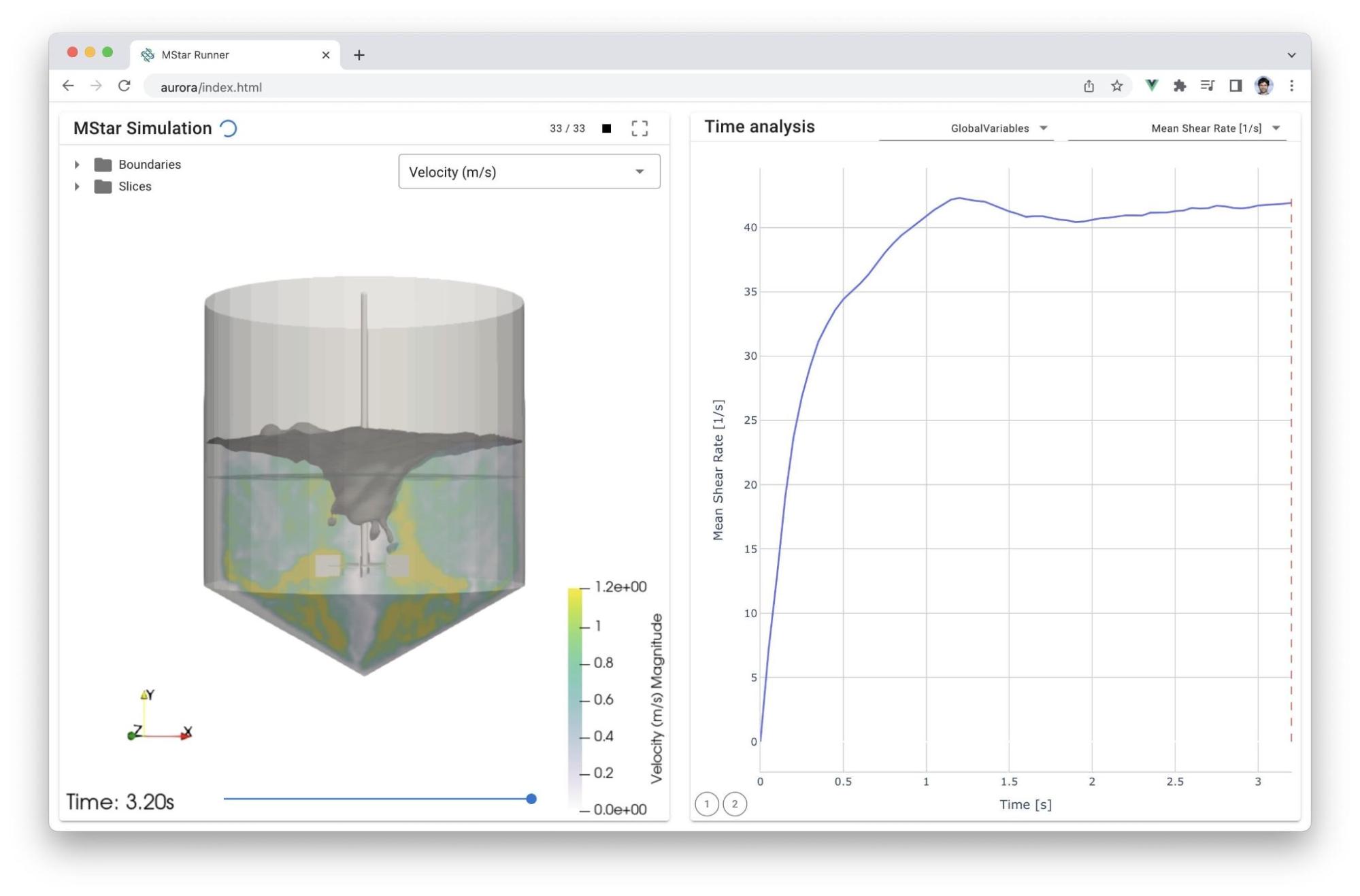The height and width of the screenshot is (896, 1360).
Task: Open the browser profile avatar
Action: click(1263, 86)
